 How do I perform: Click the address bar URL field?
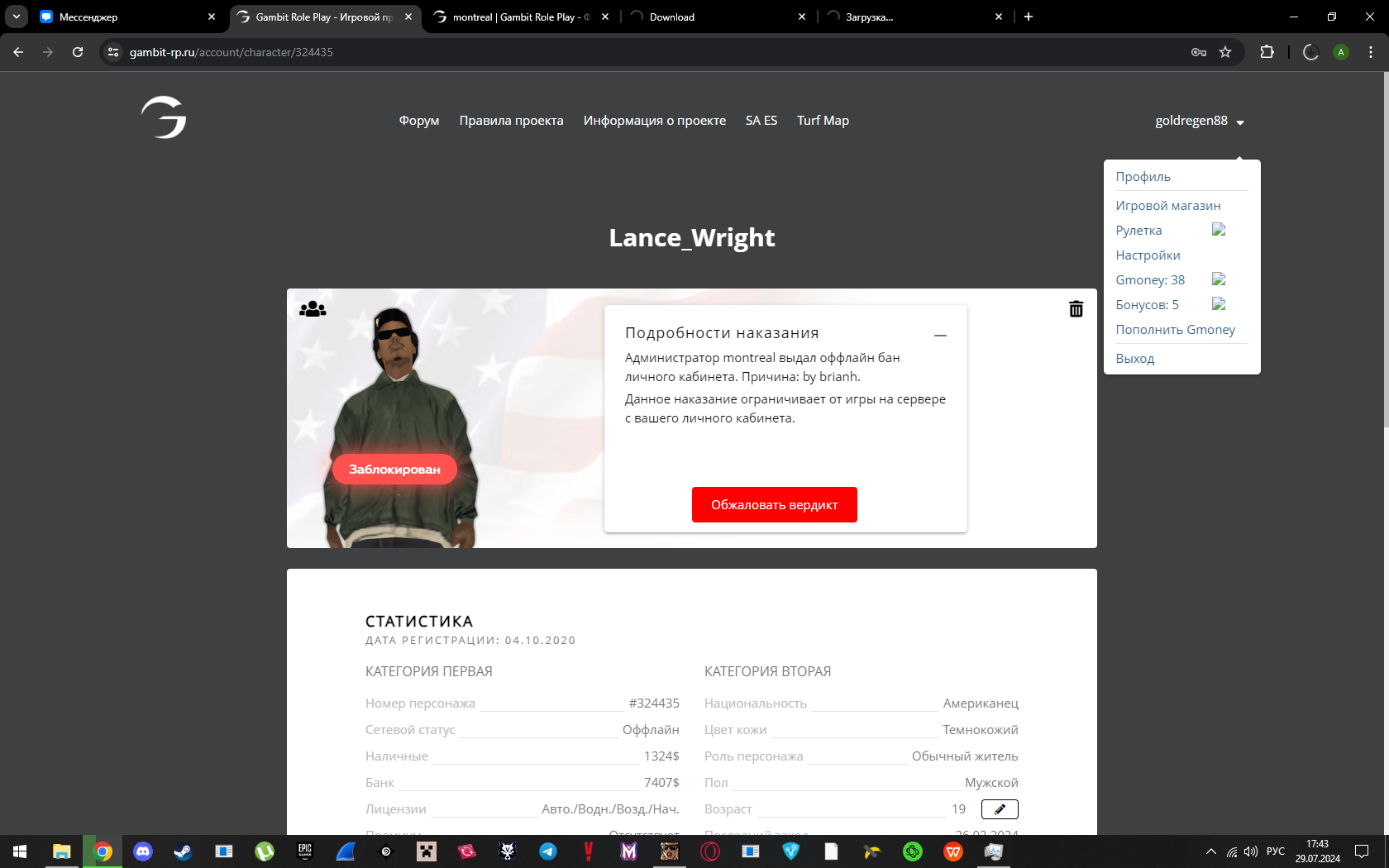(x=579, y=52)
